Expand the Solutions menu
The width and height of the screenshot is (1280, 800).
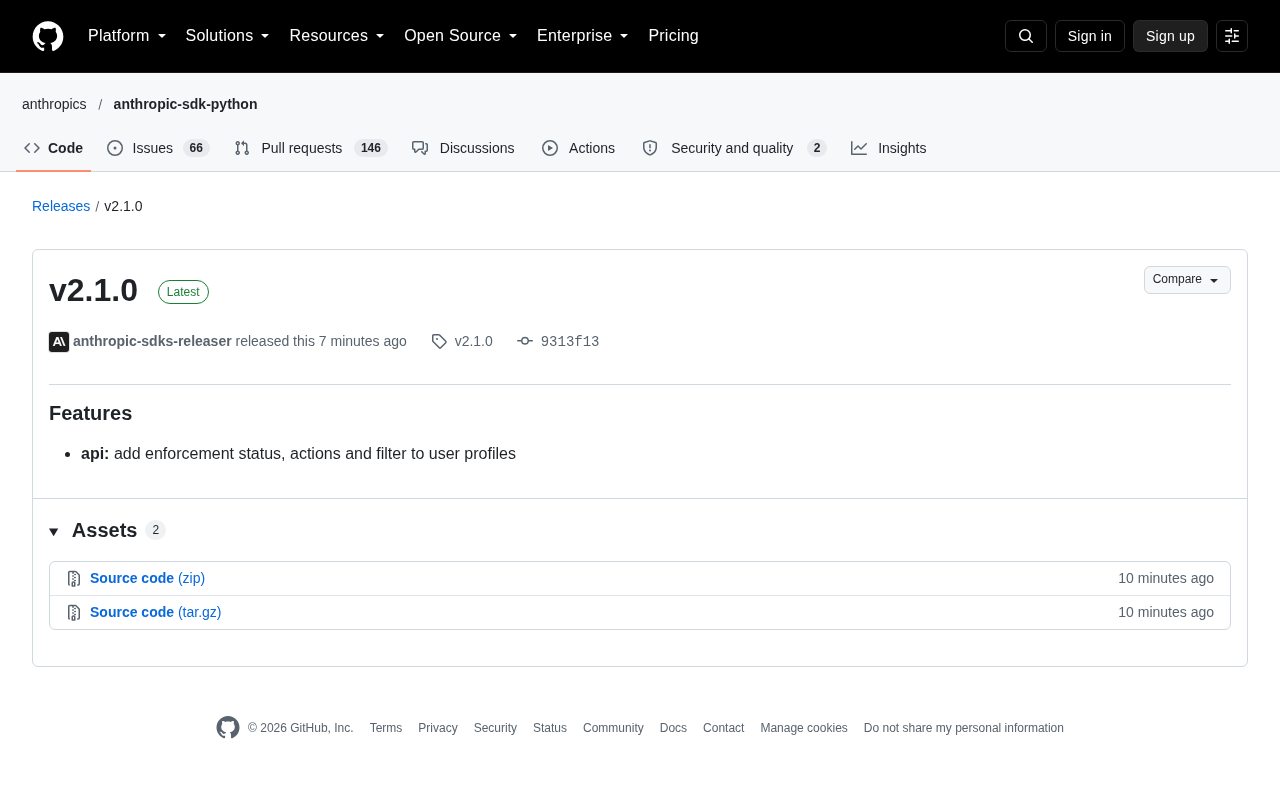[228, 36]
